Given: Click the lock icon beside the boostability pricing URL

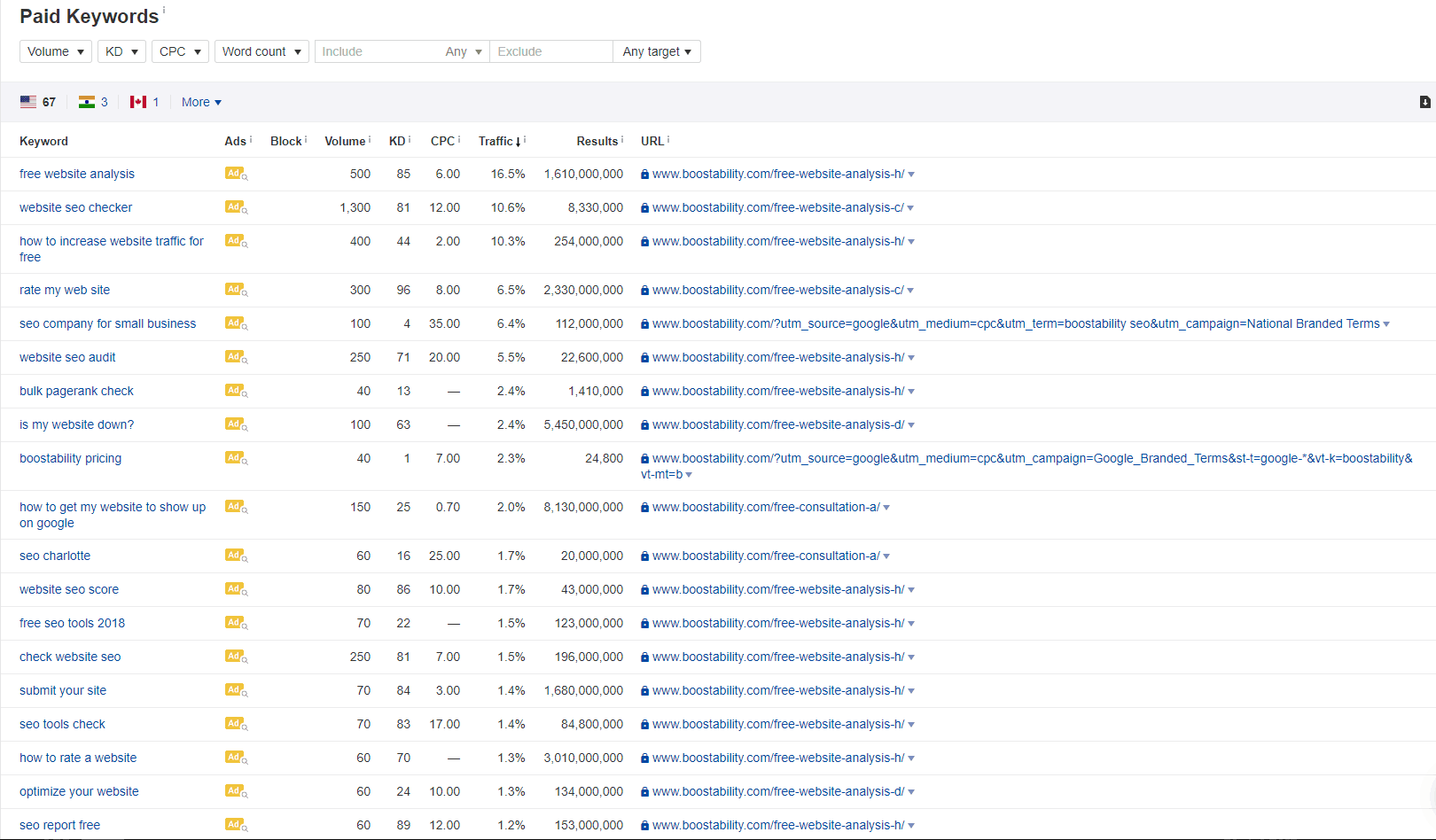Looking at the screenshot, I should [644, 458].
